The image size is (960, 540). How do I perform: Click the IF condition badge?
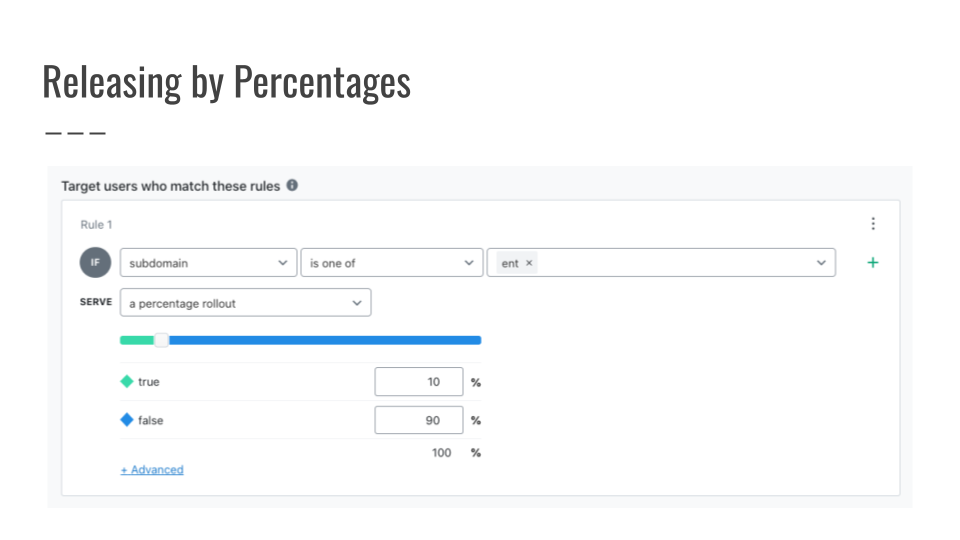pyautogui.click(x=96, y=263)
